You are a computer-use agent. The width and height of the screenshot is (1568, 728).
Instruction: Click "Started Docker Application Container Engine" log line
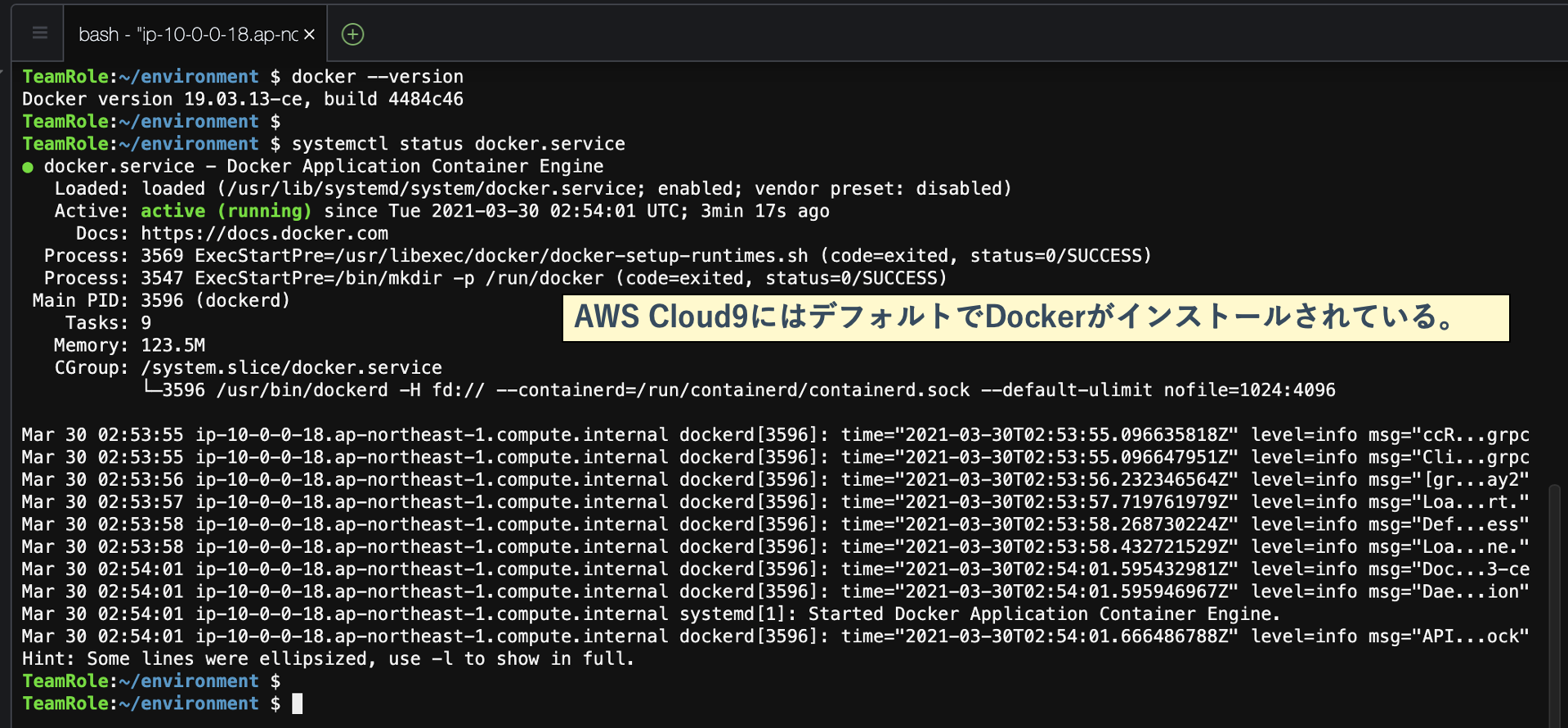(652, 614)
